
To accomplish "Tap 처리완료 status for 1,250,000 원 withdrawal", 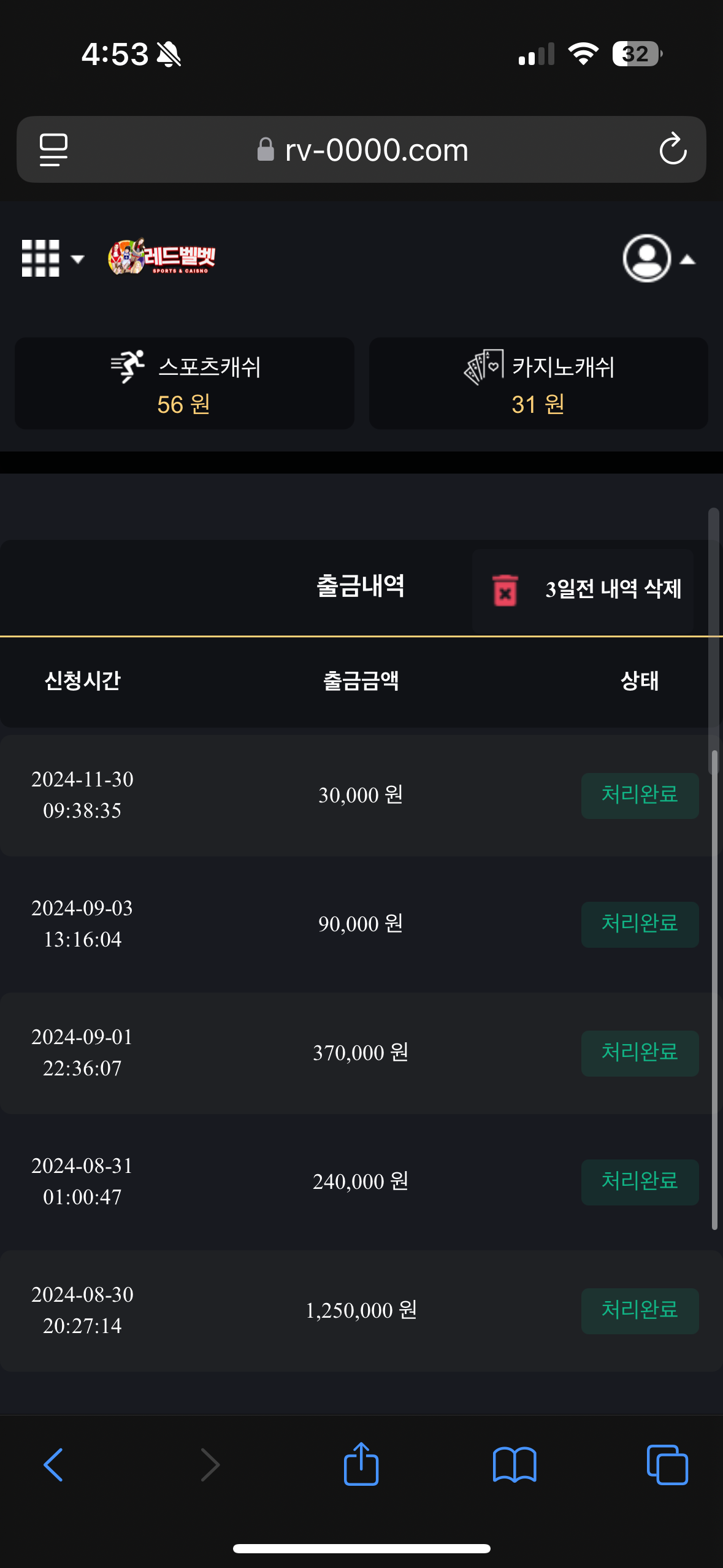I will click(x=640, y=1310).
